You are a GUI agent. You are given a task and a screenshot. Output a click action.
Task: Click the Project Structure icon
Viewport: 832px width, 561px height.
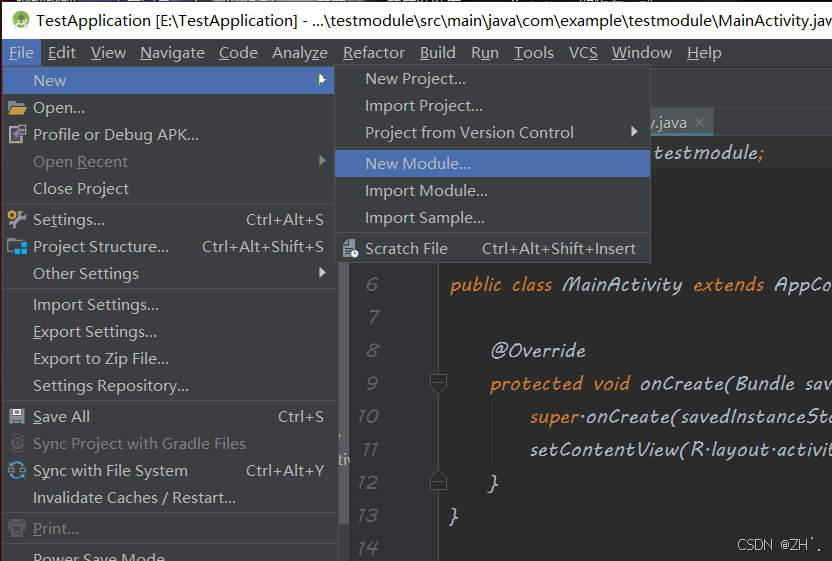click(17, 246)
